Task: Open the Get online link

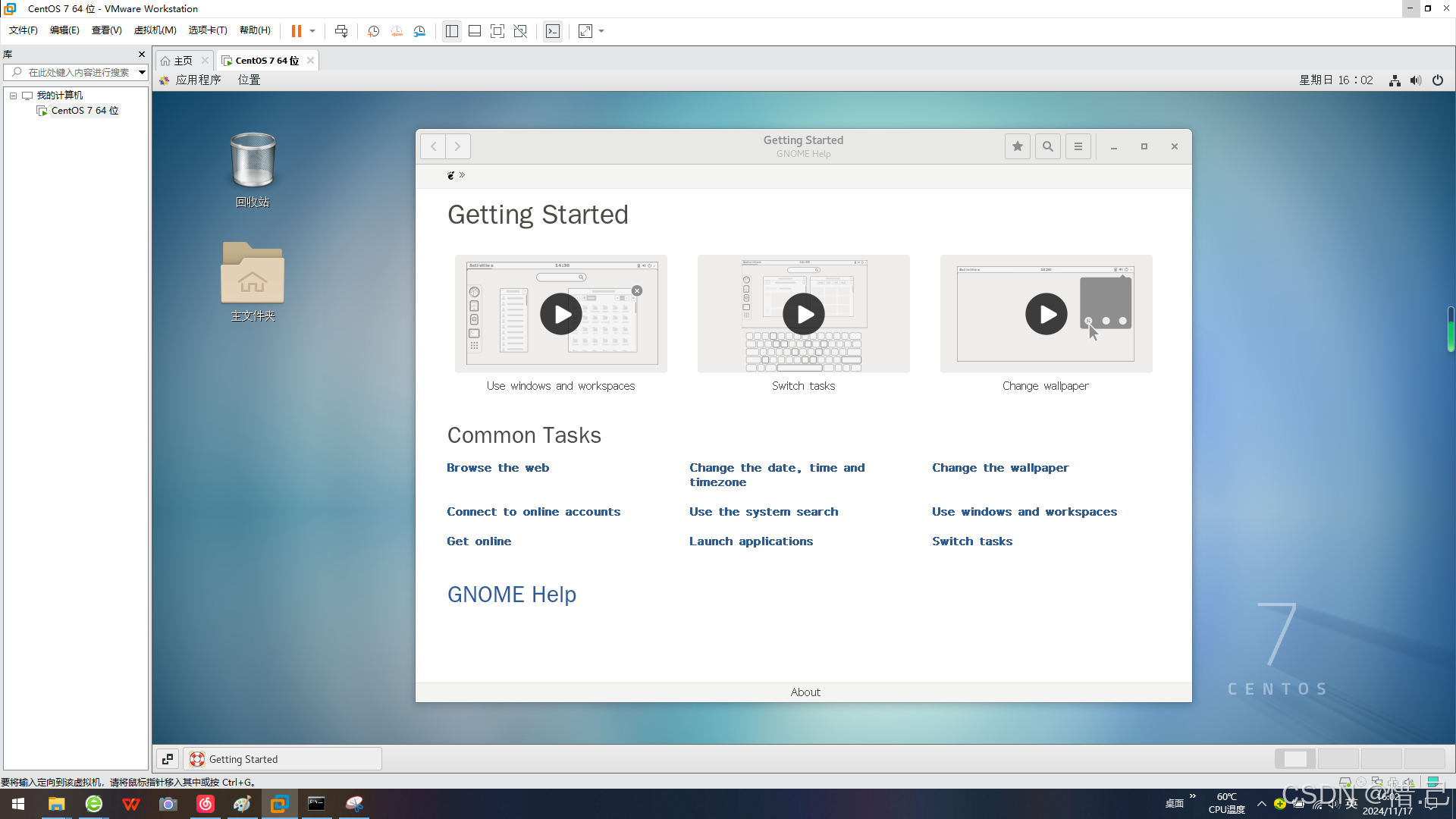Action: click(479, 541)
